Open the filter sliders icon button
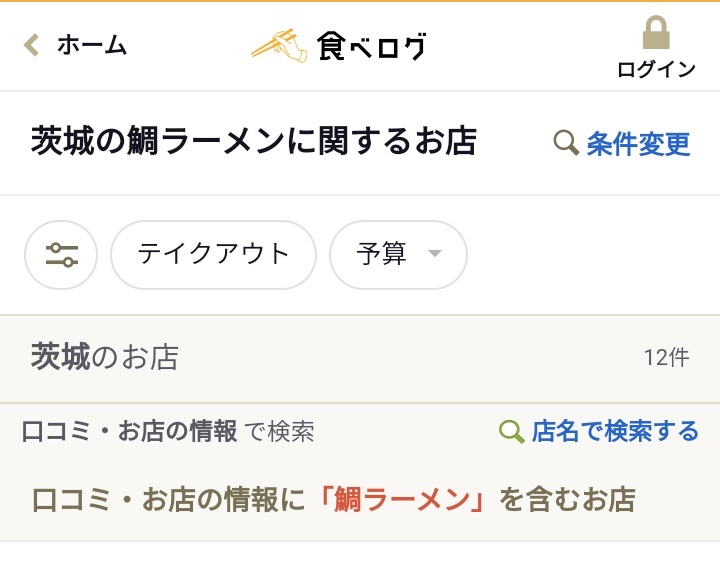Image resolution: width=720 pixels, height=566 pixels. [x=61, y=255]
